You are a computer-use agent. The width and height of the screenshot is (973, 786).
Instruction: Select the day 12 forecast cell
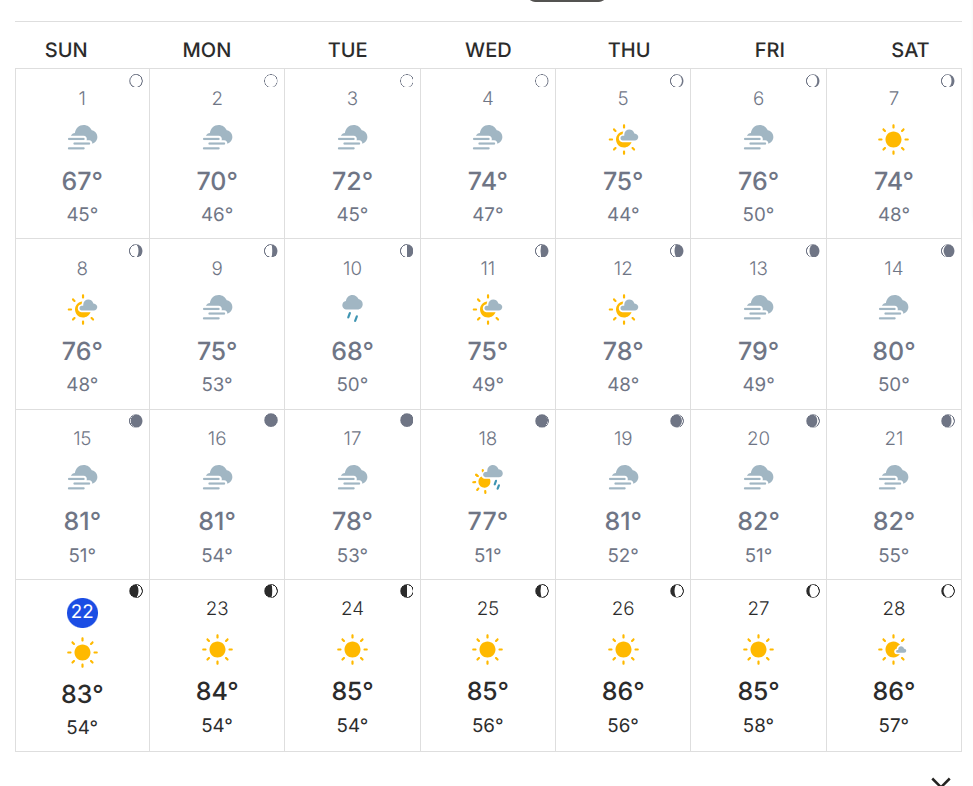coord(623,324)
